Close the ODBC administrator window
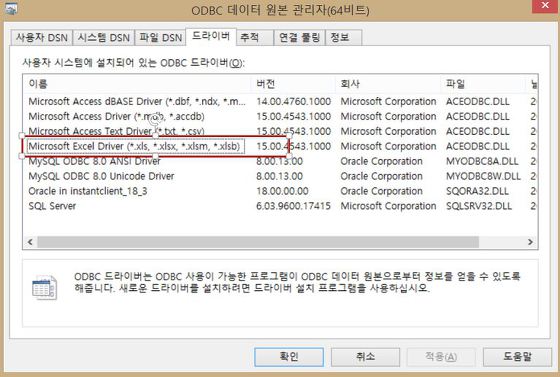This screenshot has width=560, height=377. (545, 6)
